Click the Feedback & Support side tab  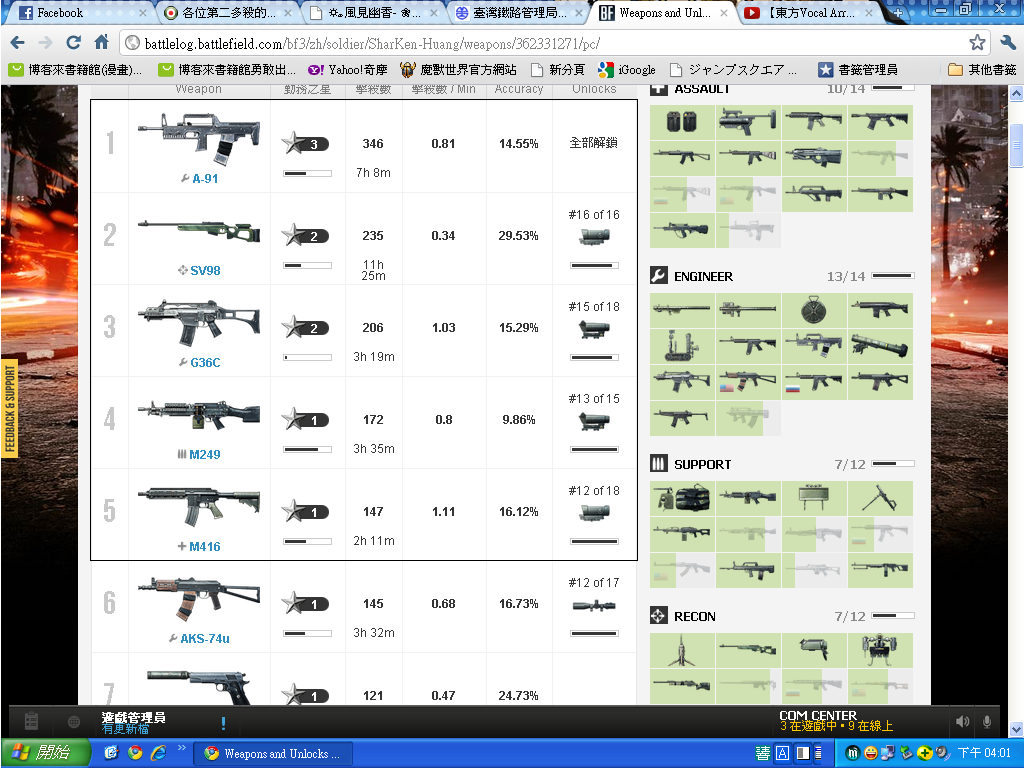10,408
